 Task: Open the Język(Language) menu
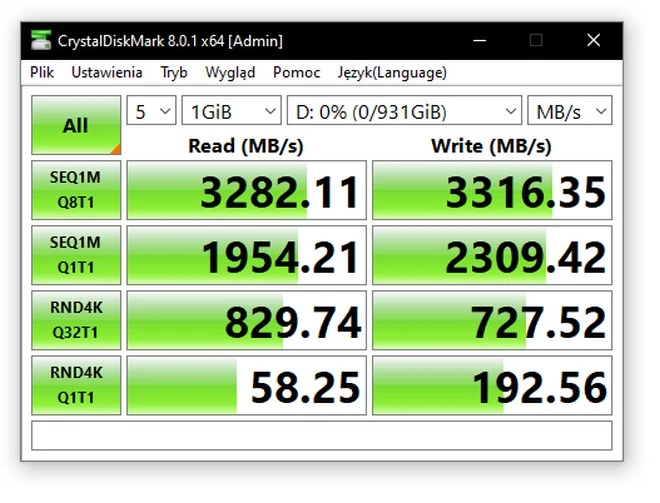(392, 72)
